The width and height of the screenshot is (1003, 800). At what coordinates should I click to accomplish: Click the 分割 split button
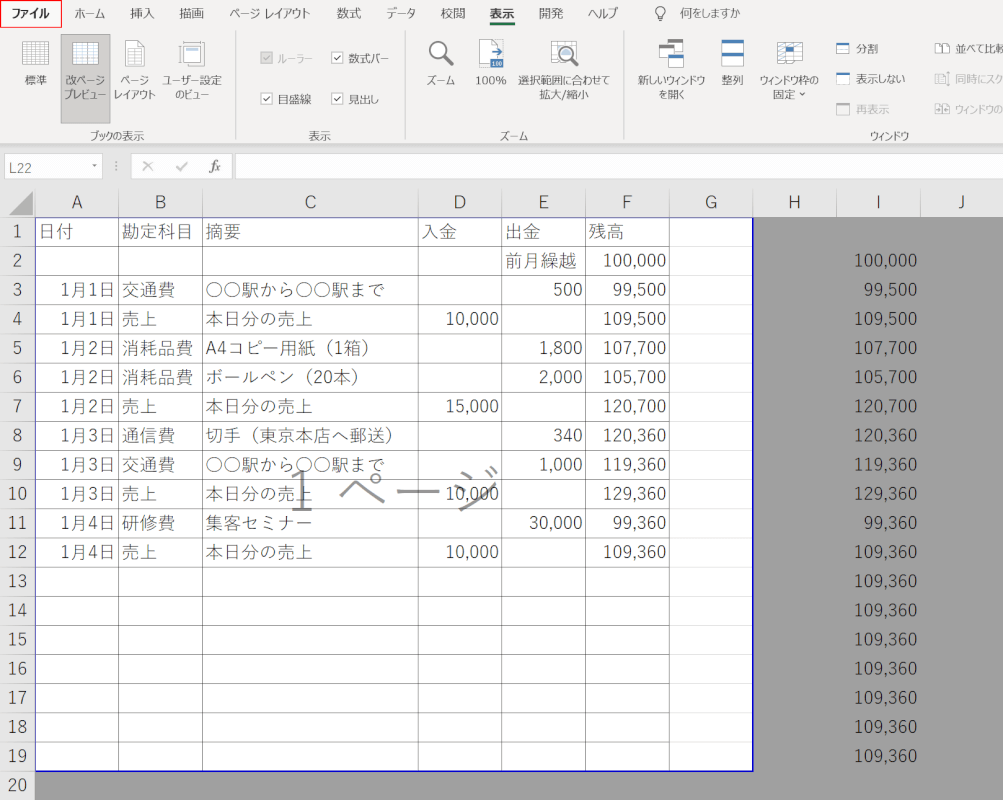pyautogui.click(x=857, y=48)
